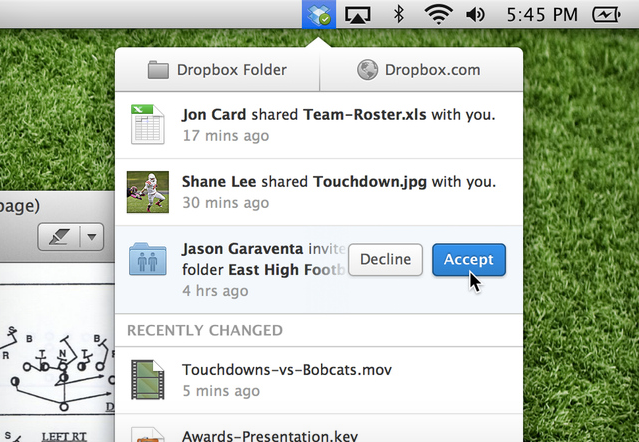The height and width of the screenshot is (442, 639).
Task: Select the highlighter tool button
Action: [x=59, y=237]
